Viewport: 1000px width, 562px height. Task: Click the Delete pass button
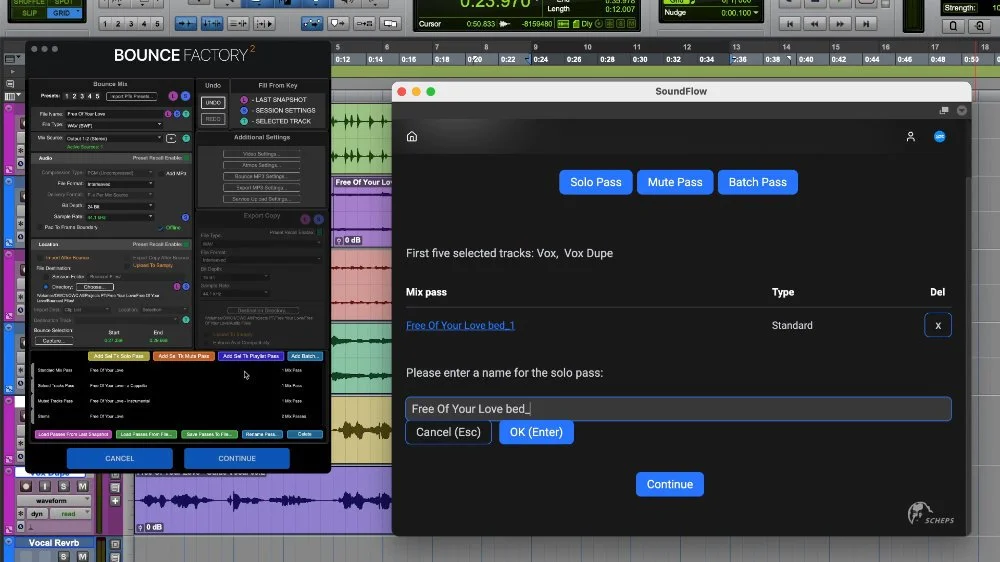305,434
